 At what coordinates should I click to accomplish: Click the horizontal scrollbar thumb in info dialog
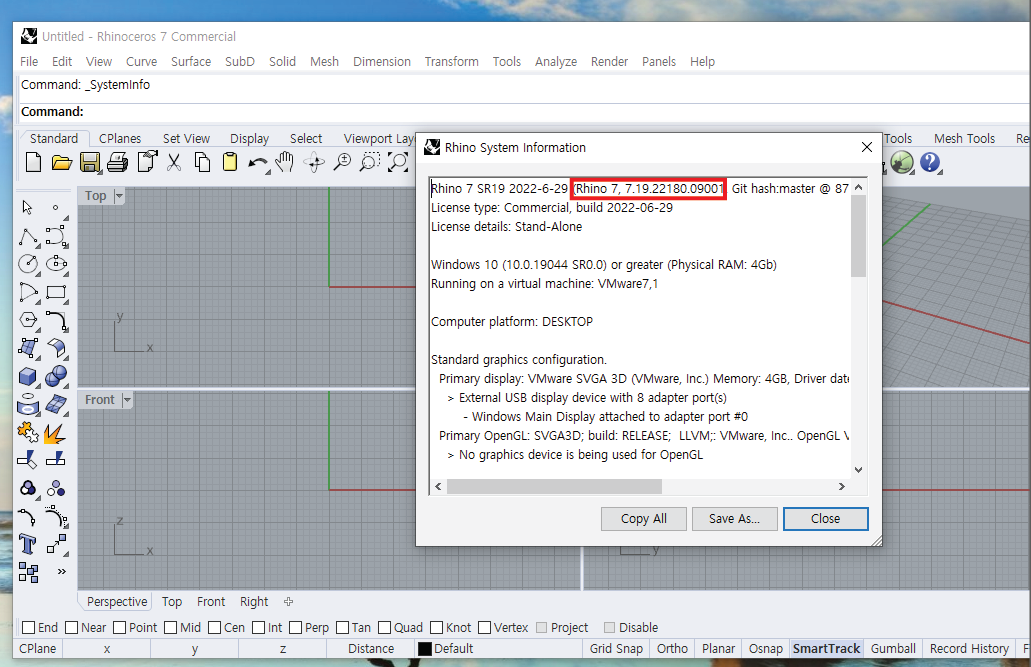pos(554,486)
